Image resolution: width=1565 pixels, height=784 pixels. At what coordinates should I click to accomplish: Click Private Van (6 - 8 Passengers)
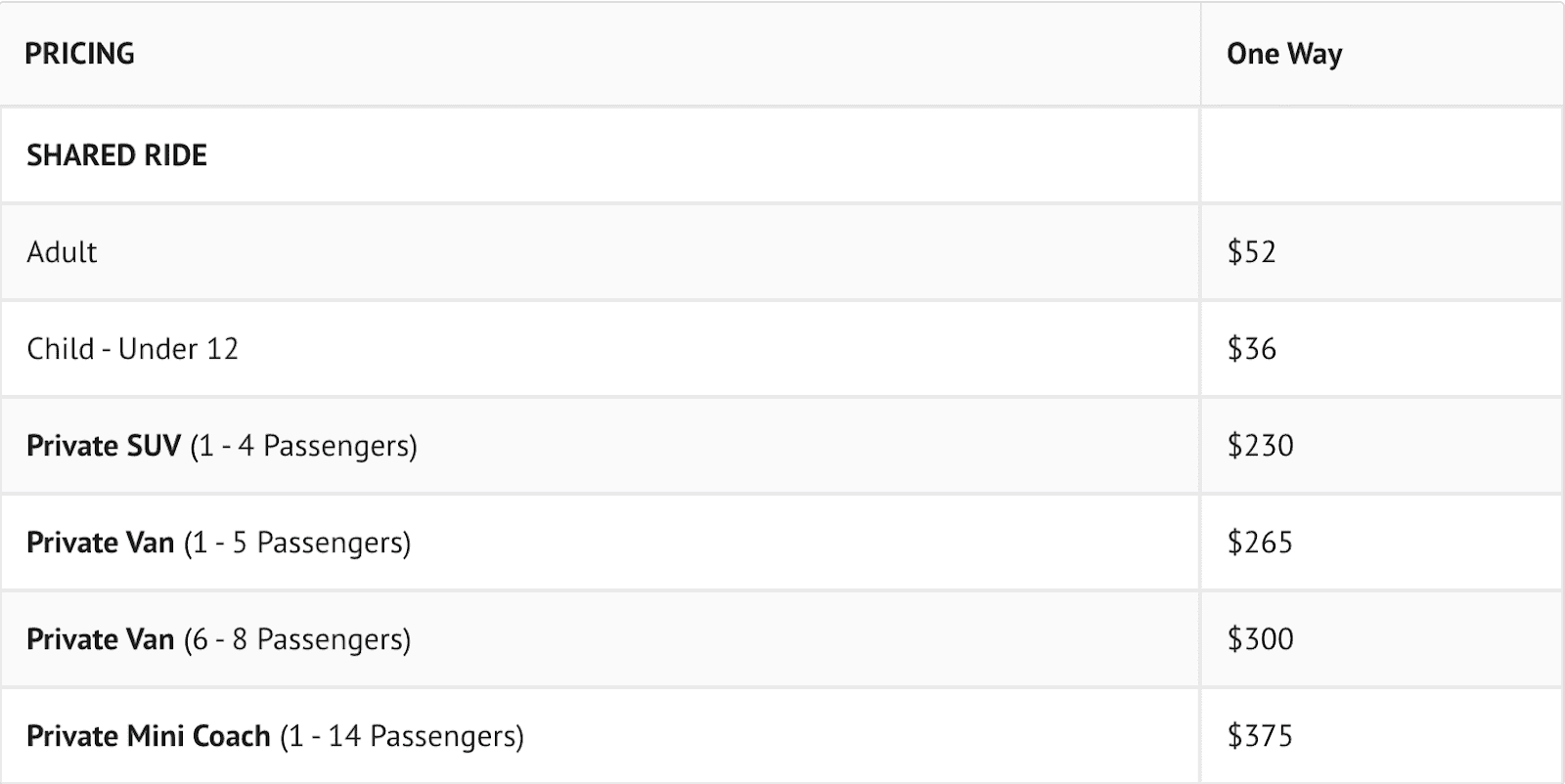coord(218,639)
